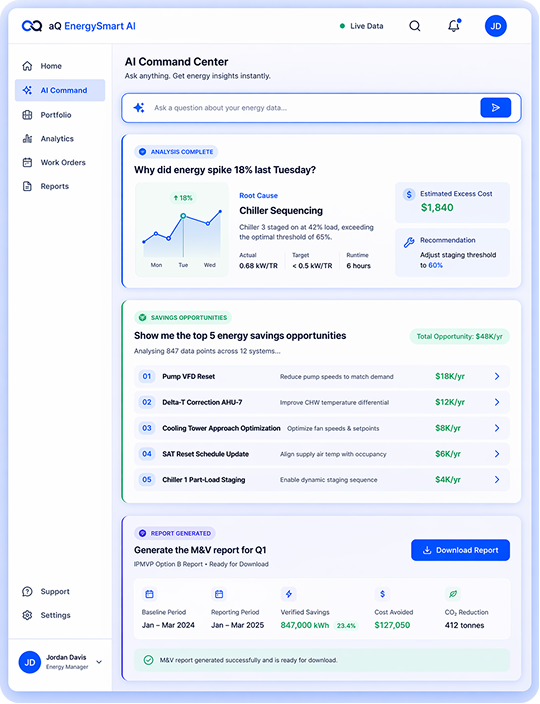The image size is (540, 704).
Task: Click the wrench Recommendation icon
Action: pos(409,242)
